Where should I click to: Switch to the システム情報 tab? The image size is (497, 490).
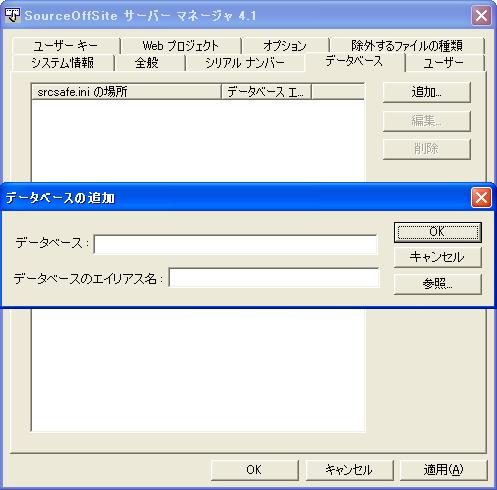coord(63,63)
